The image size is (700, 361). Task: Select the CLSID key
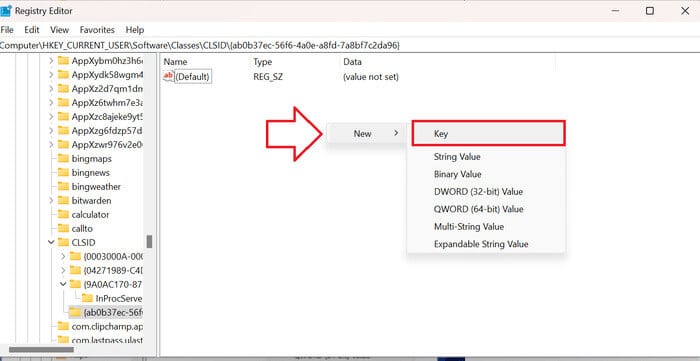pyautogui.click(x=83, y=242)
